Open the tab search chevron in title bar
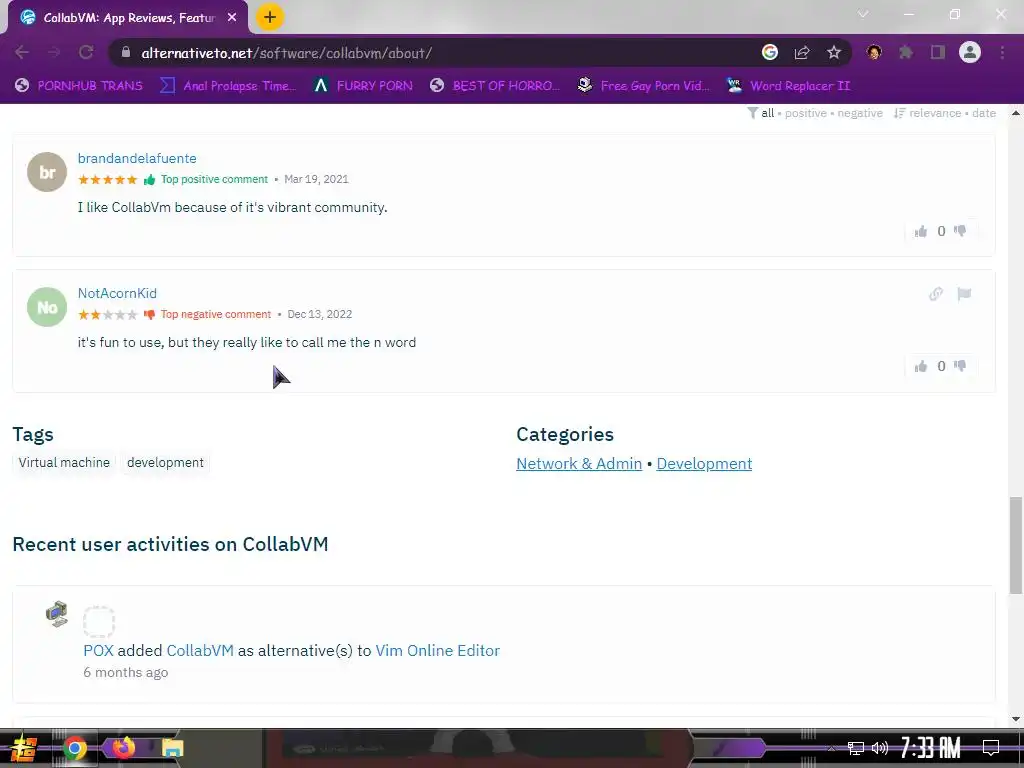The height and width of the screenshot is (768, 1024). pos(863,14)
